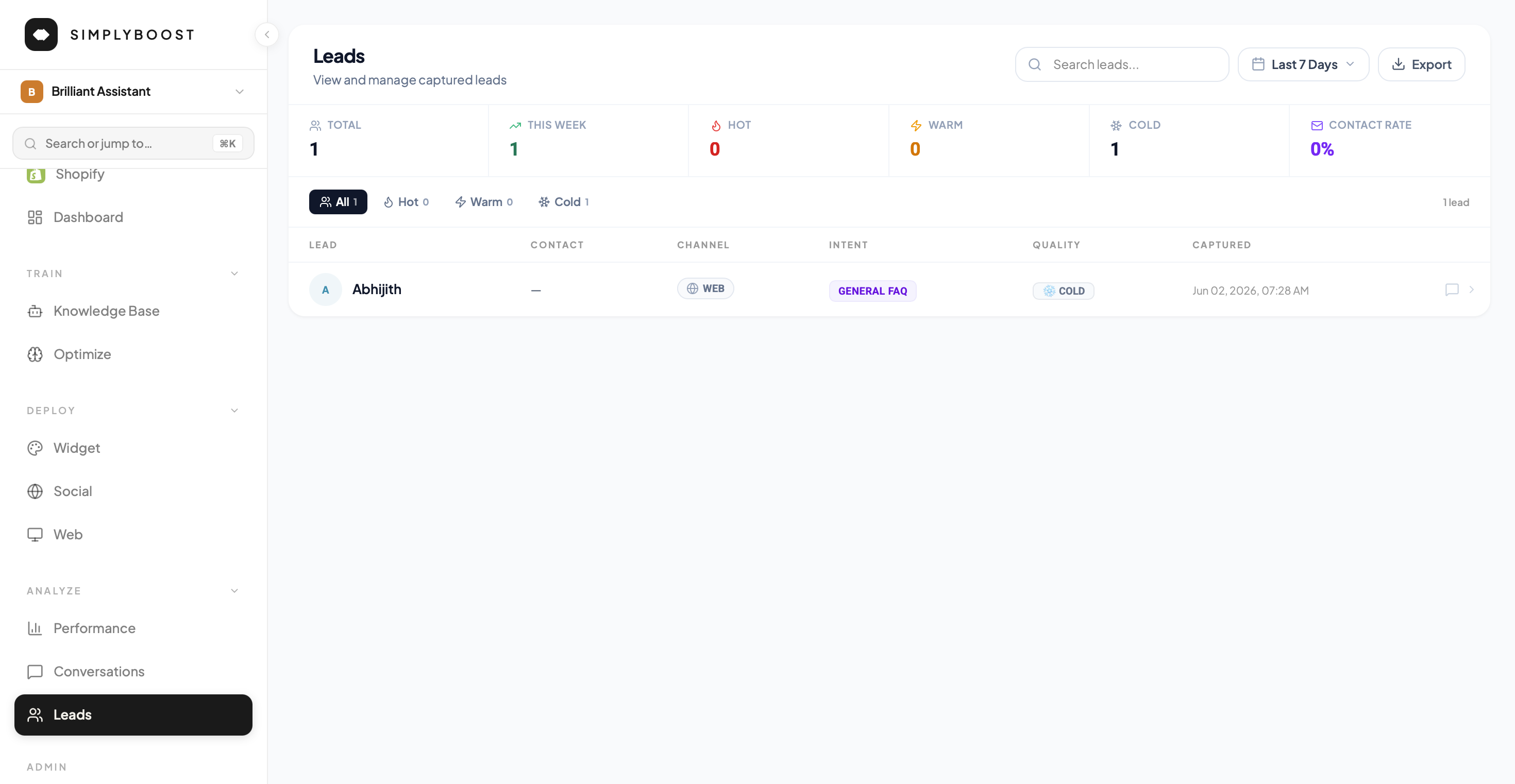
Task: Switch to the Cold filter tab
Action: (564, 202)
